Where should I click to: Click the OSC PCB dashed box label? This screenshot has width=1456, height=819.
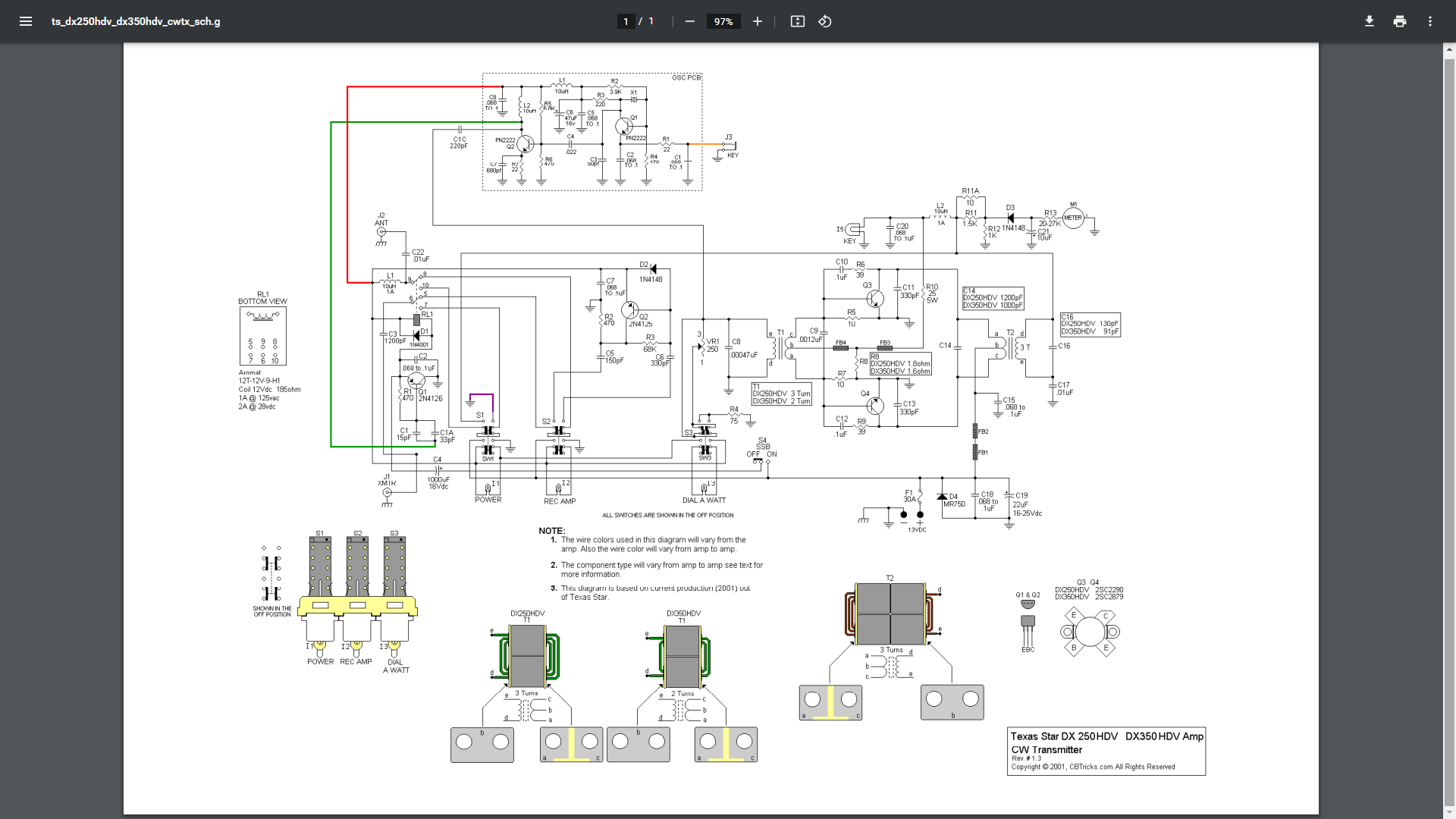click(686, 77)
